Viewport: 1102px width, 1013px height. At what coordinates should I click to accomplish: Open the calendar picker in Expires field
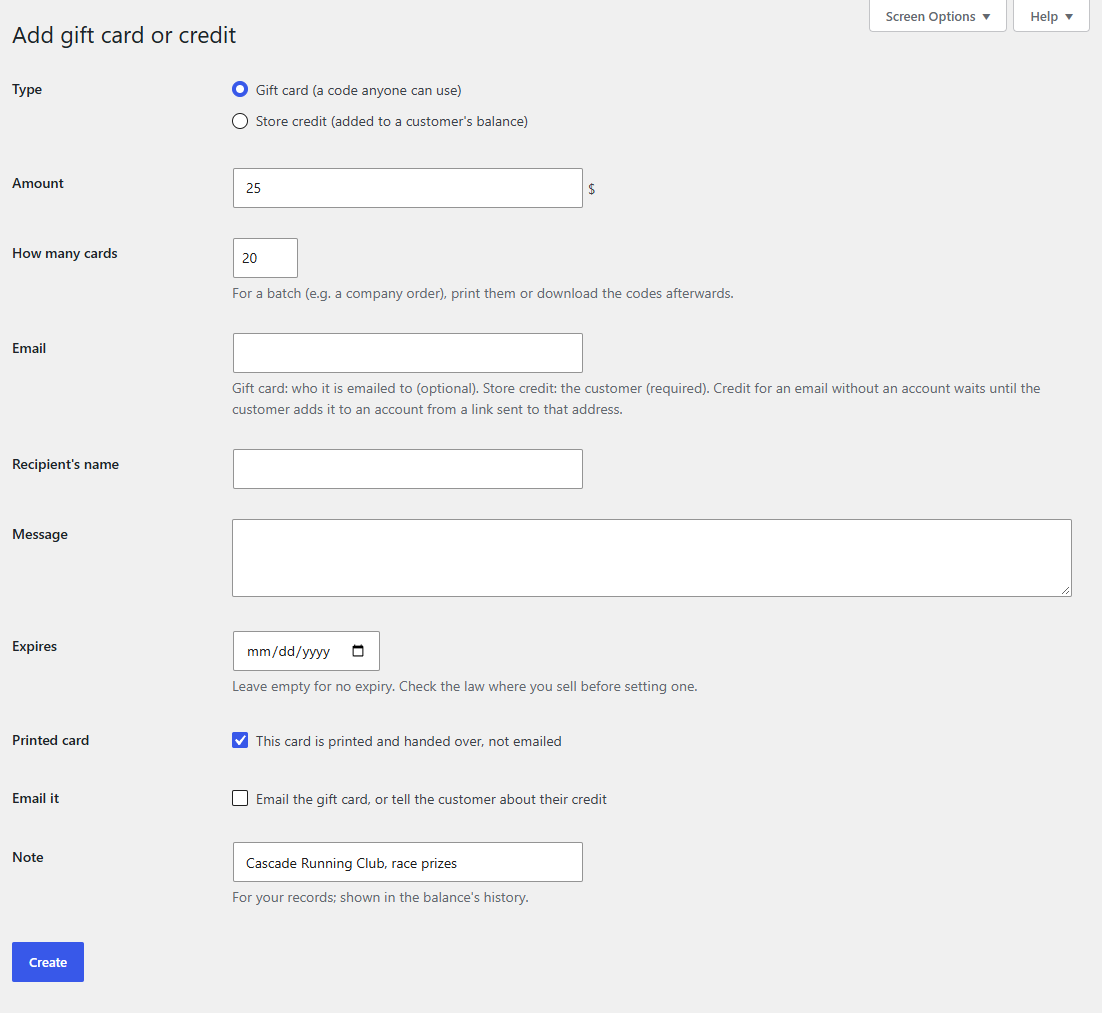pos(358,651)
